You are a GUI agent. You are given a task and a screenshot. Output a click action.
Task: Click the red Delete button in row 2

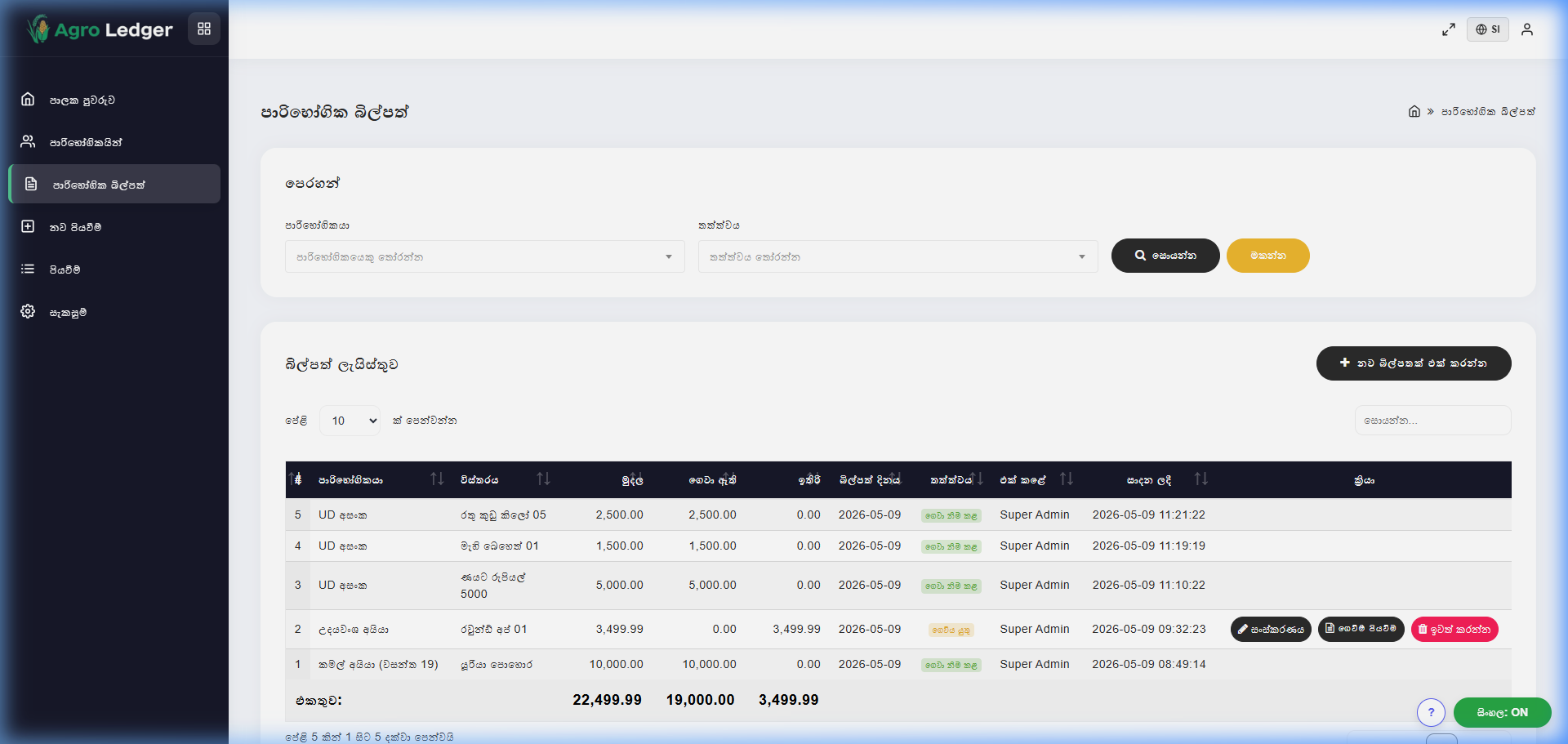coord(1454,630)
